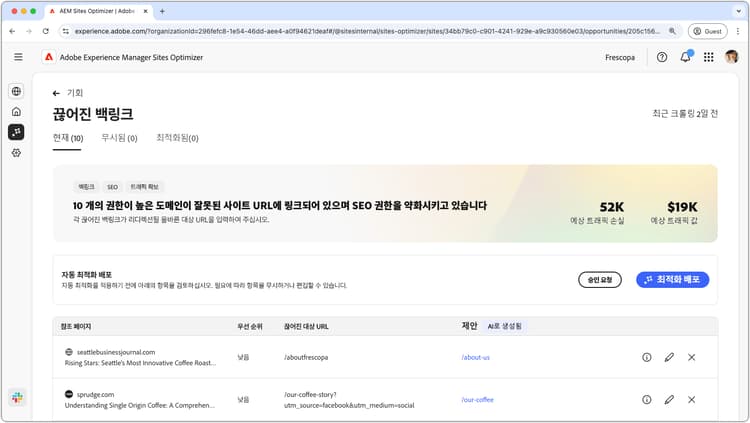Select the globe icon in left sidebar
This screenshot has width=750, height=423.
pos(16,91)
